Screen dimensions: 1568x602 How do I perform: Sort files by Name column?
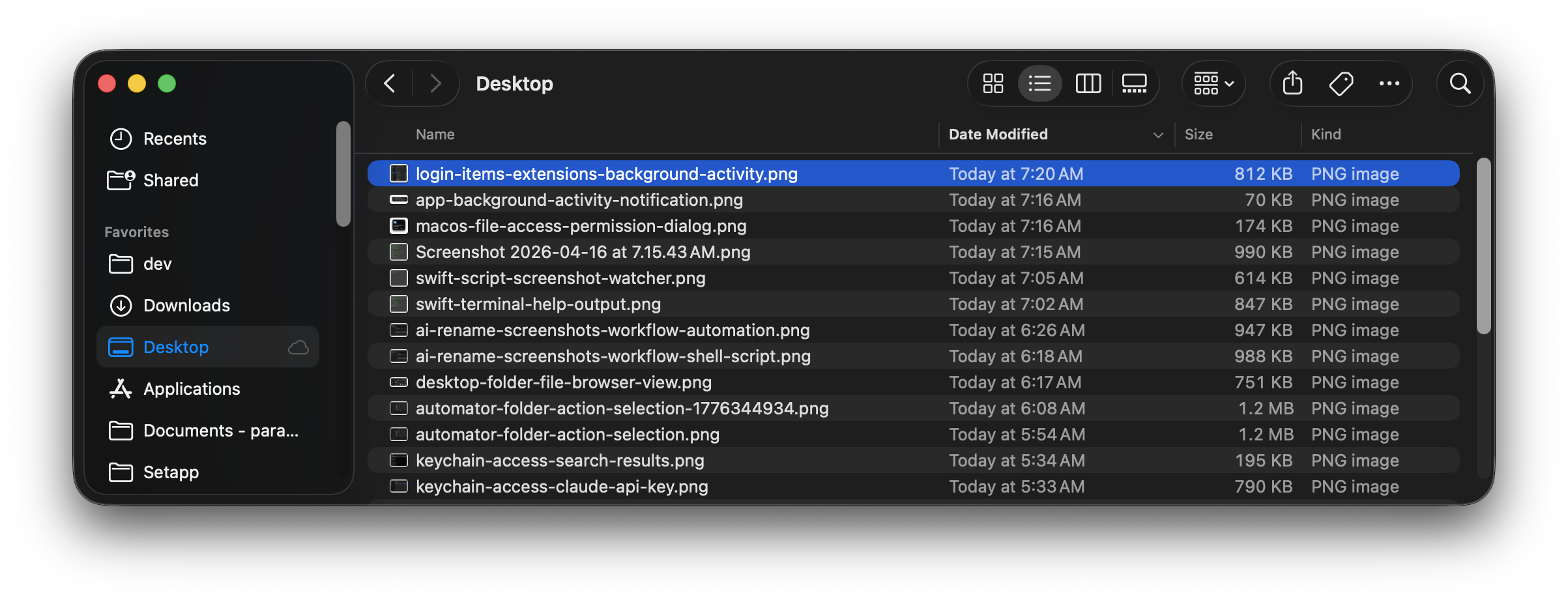pos(435,134)
